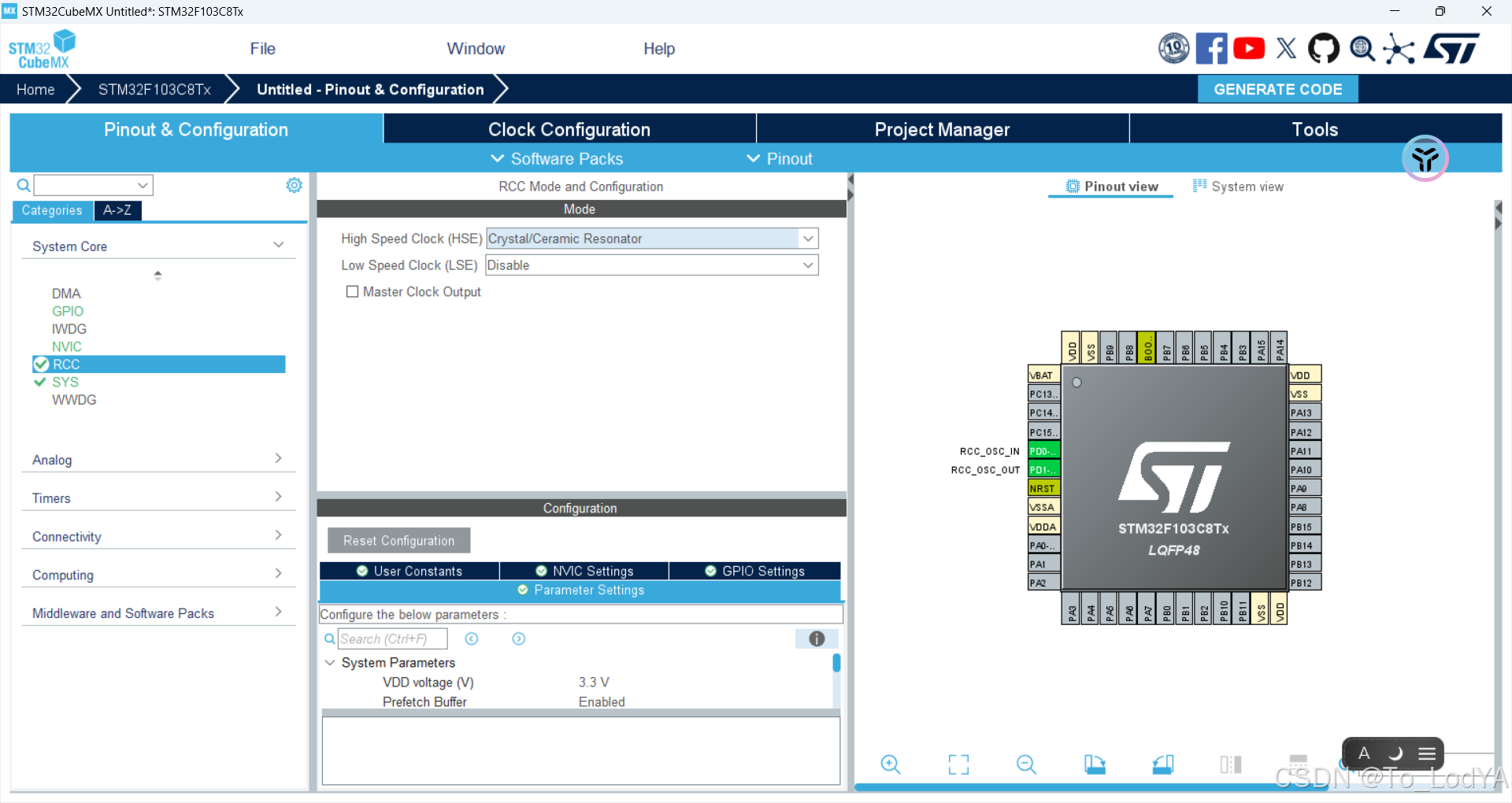Click the font 'A' icon in floating toolbar
The image size is (1512, 803).
click(x=1364, y=753)
